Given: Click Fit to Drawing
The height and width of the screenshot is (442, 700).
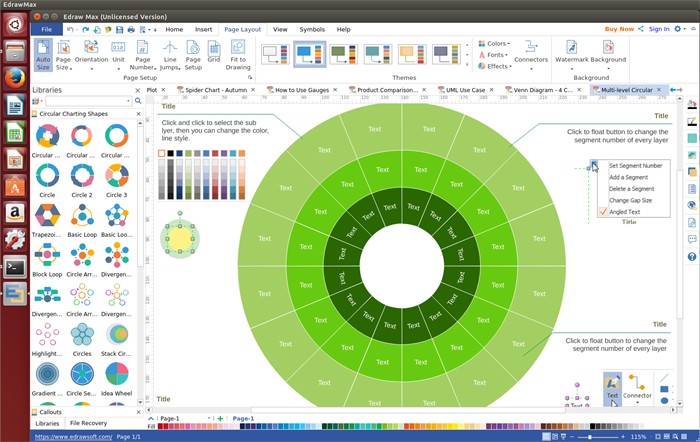Looking at the screenshot, I should coord(238,54).
